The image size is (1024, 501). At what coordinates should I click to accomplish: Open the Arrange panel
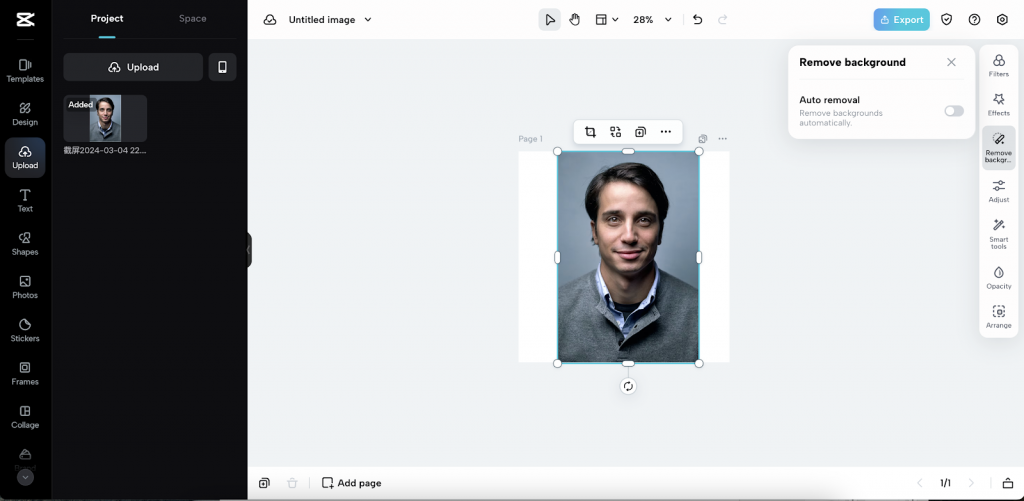(998, 317)
